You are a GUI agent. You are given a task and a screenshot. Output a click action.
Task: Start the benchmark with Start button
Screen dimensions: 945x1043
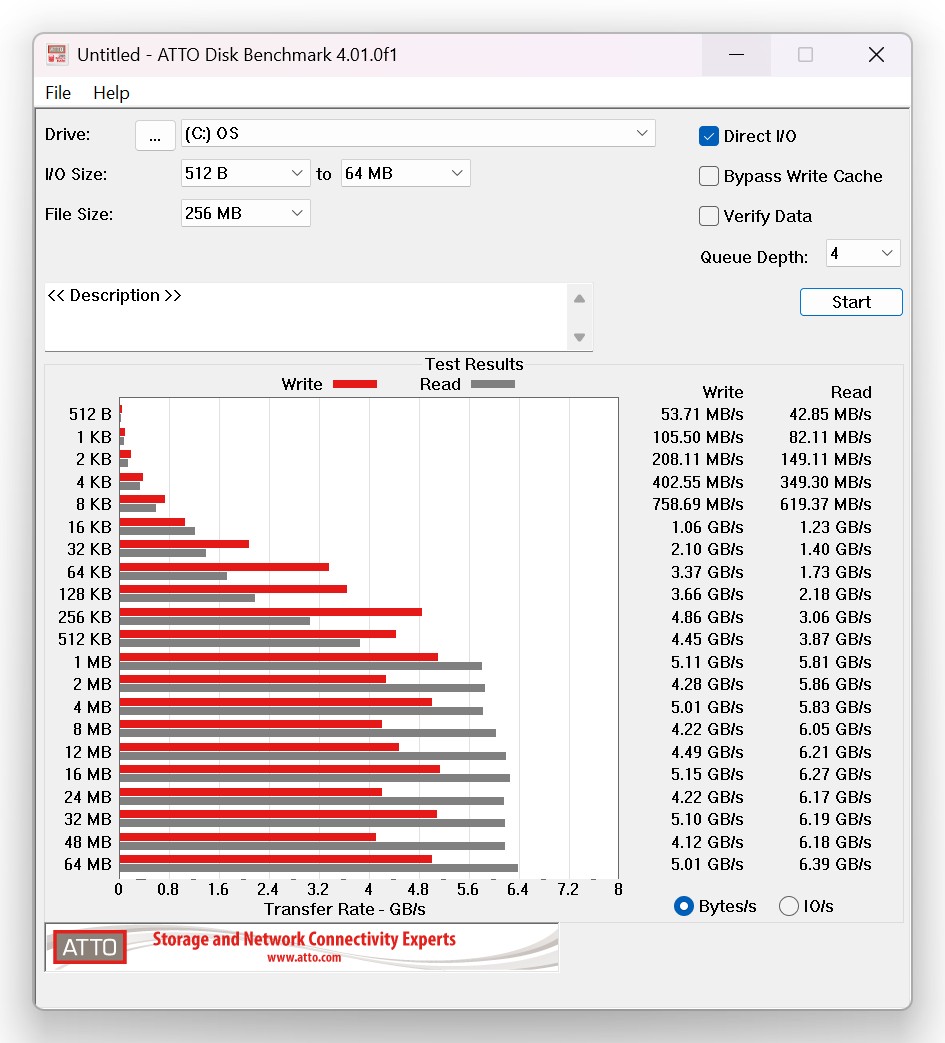coord(851,302)
